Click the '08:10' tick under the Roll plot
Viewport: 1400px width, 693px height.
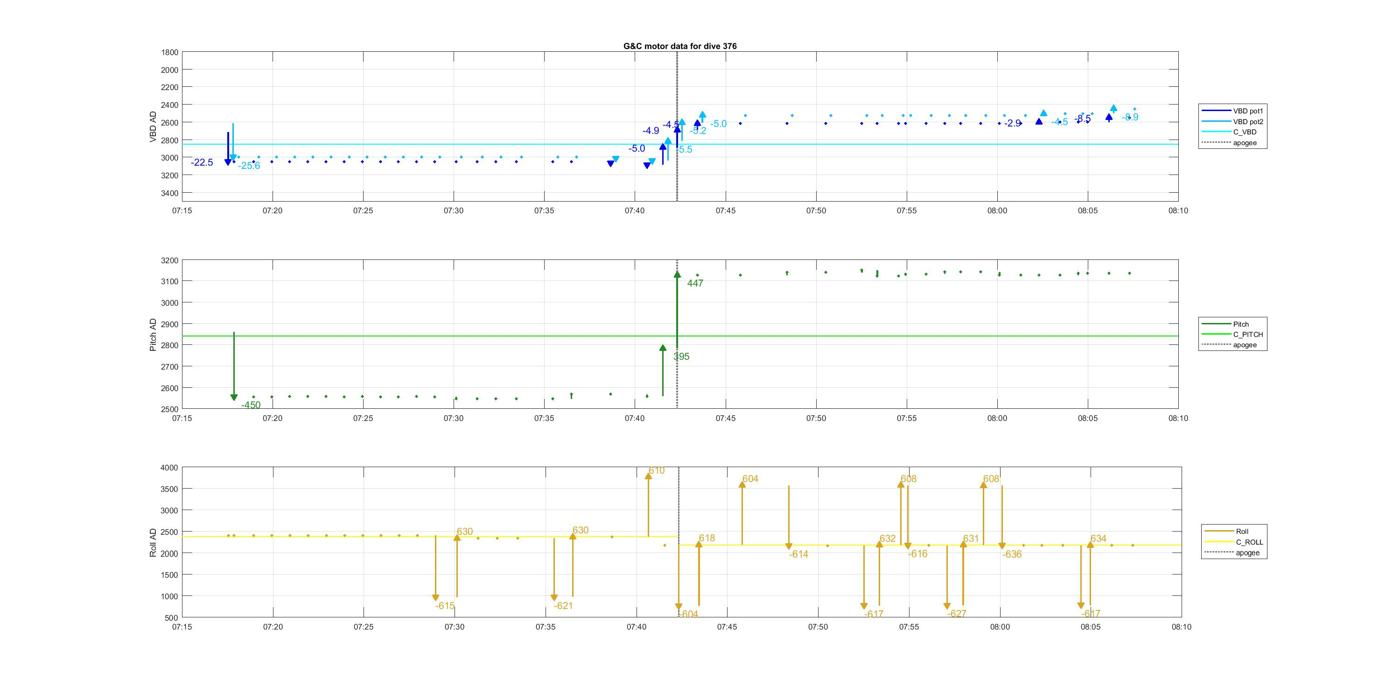click(1181, 627)
